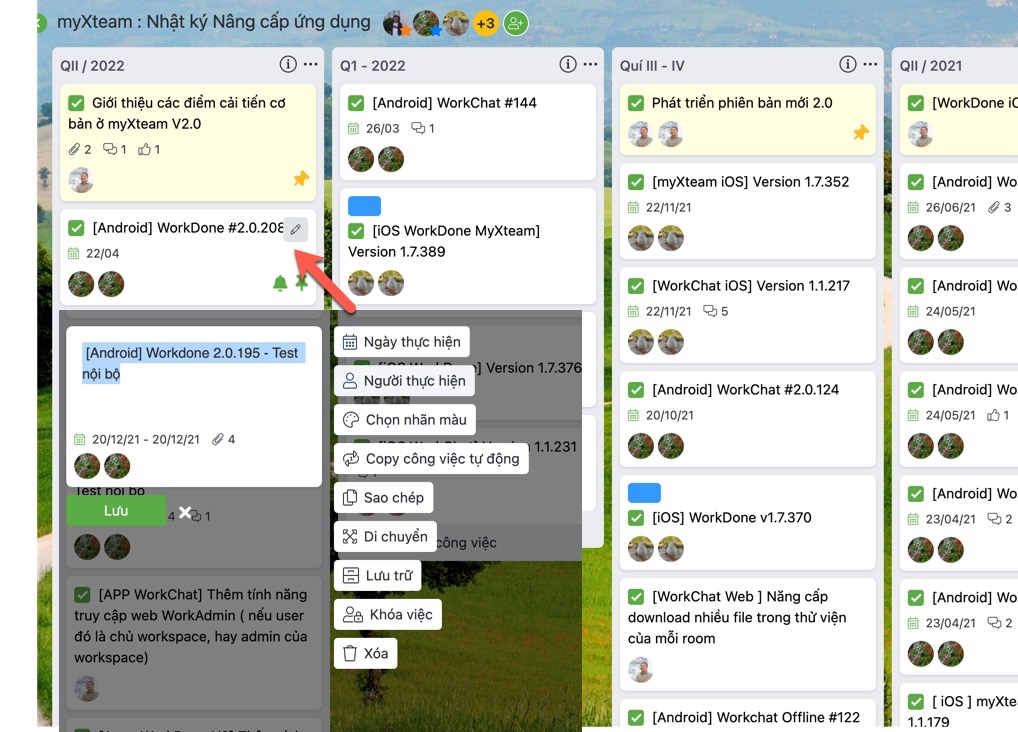1018x732 pixels.
Task: Open three-dot menu of QII / 2022 column
Action: [310, 65]
